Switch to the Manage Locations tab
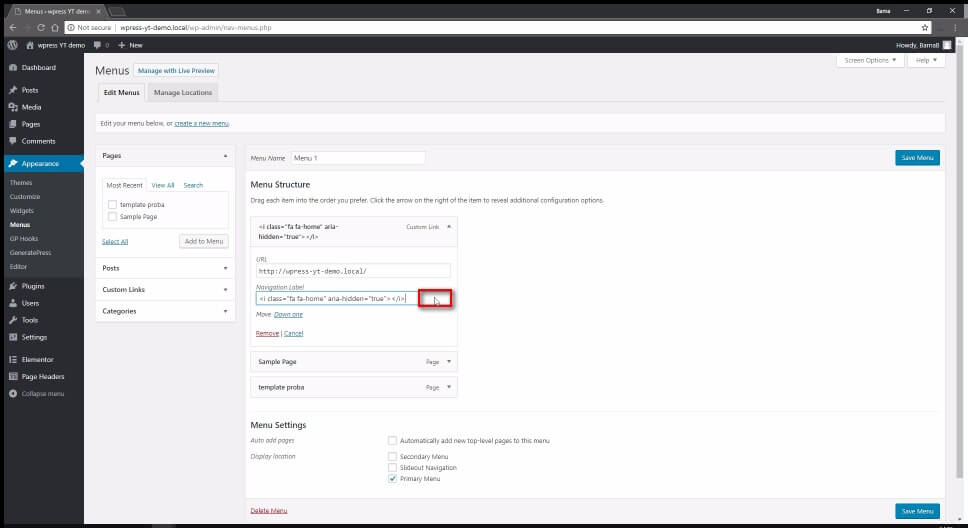The height and width of the screenshot is (528, 968). tap(183, 93)
